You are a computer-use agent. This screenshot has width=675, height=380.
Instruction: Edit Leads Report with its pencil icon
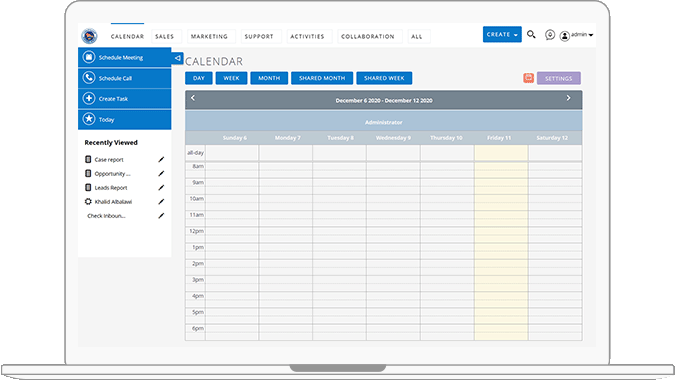coord(161,188)
